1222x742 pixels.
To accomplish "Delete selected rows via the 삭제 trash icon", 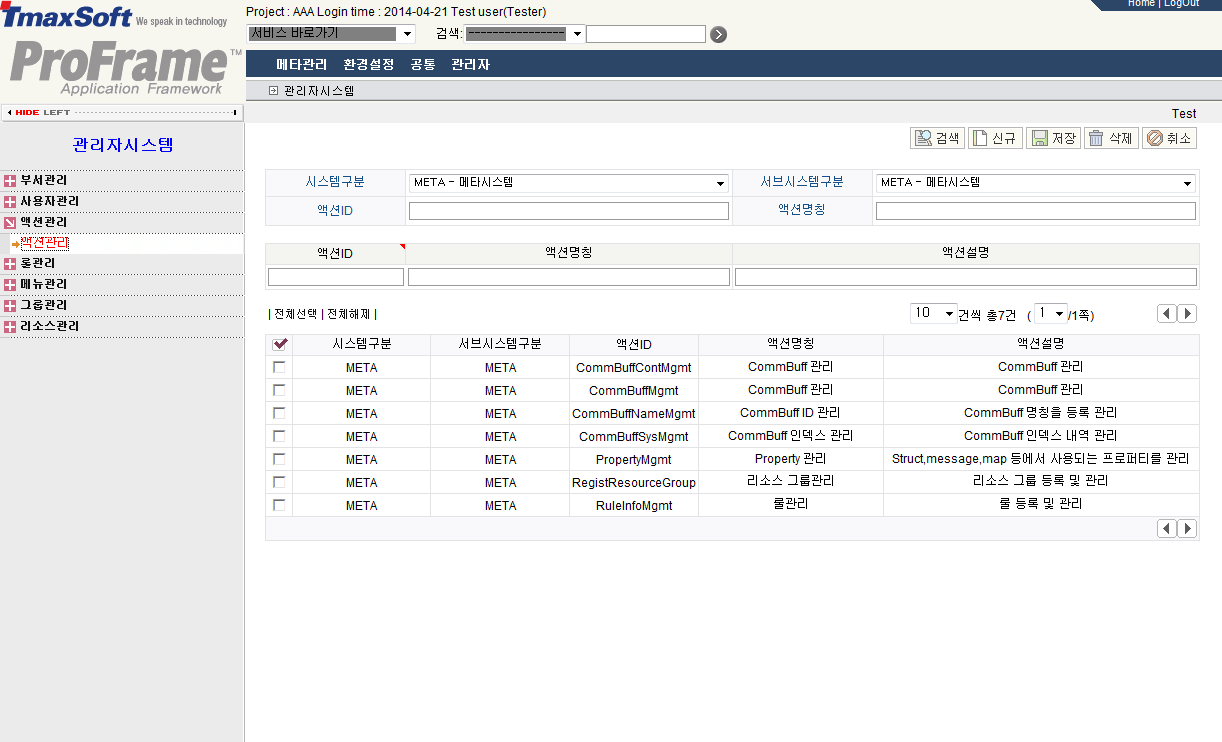I will pyautogui.click(x=1110, y=137).
